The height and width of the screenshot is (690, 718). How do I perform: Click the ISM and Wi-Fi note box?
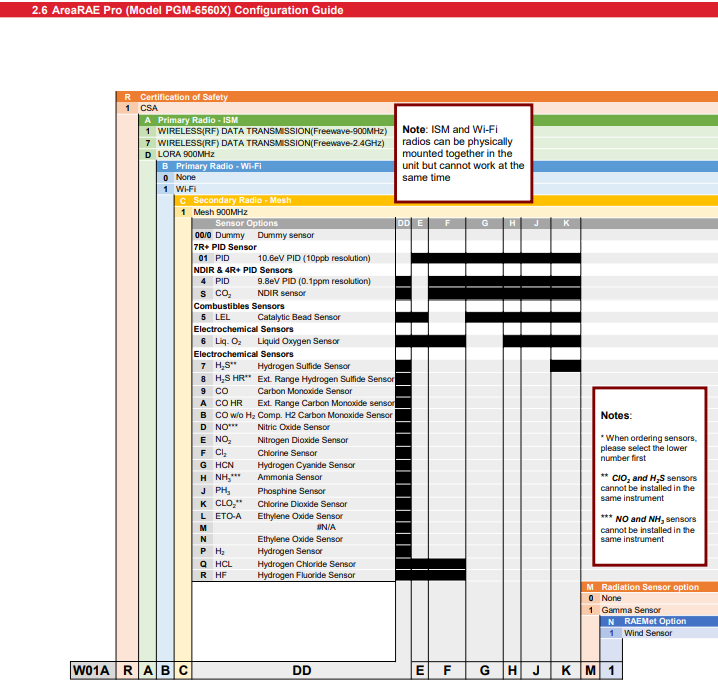point(463,153)
